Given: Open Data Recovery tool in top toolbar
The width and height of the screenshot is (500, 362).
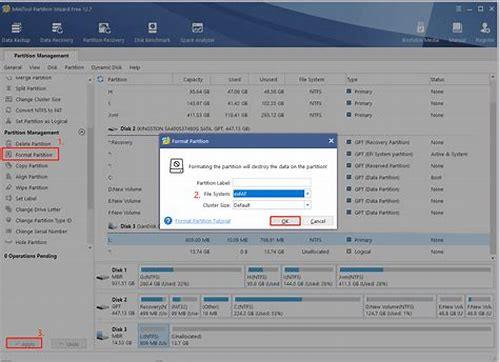Looking at the screenshot, I should click(x=57, y=33).
